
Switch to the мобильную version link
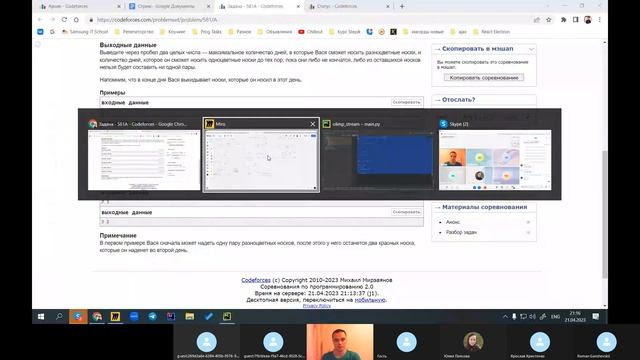(370, 300)
